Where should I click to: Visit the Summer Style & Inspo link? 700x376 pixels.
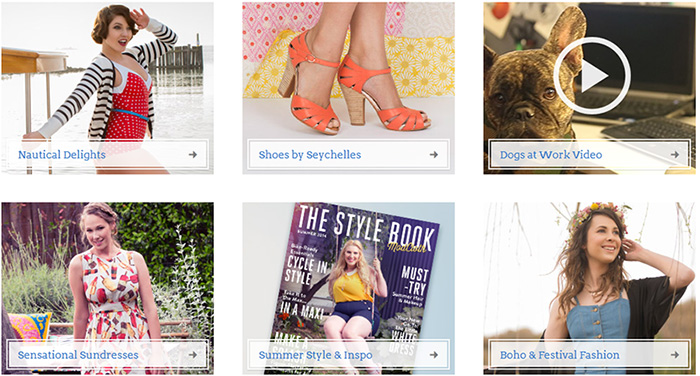coord(315,355)
